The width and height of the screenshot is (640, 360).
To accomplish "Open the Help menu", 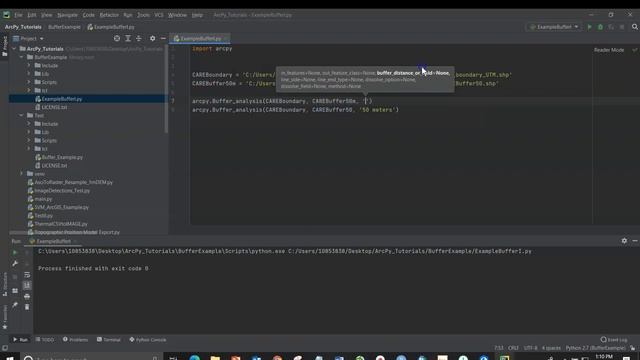I will (x=197, y=15).
